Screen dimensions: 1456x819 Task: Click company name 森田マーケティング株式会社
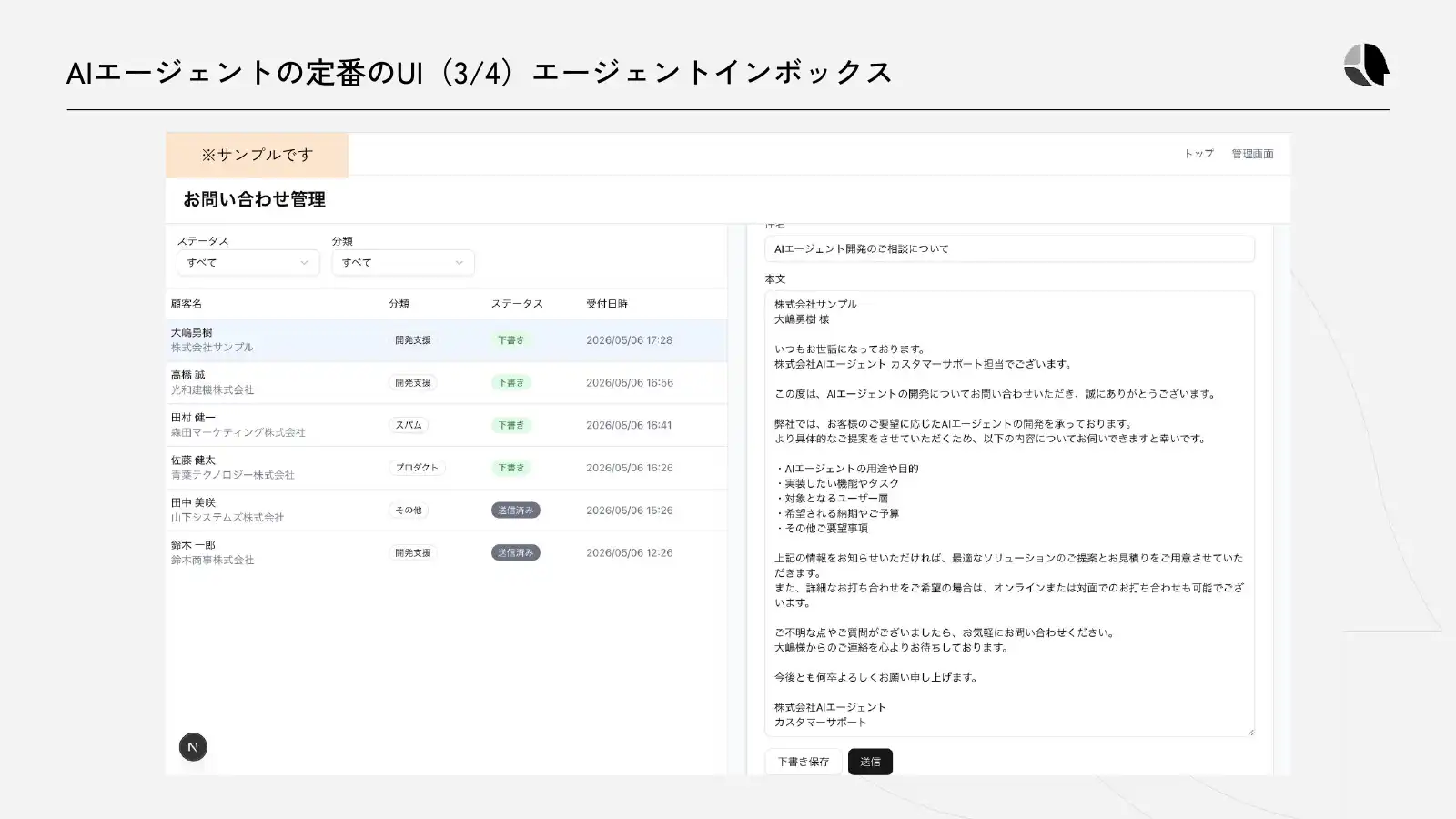pos(238,432)
